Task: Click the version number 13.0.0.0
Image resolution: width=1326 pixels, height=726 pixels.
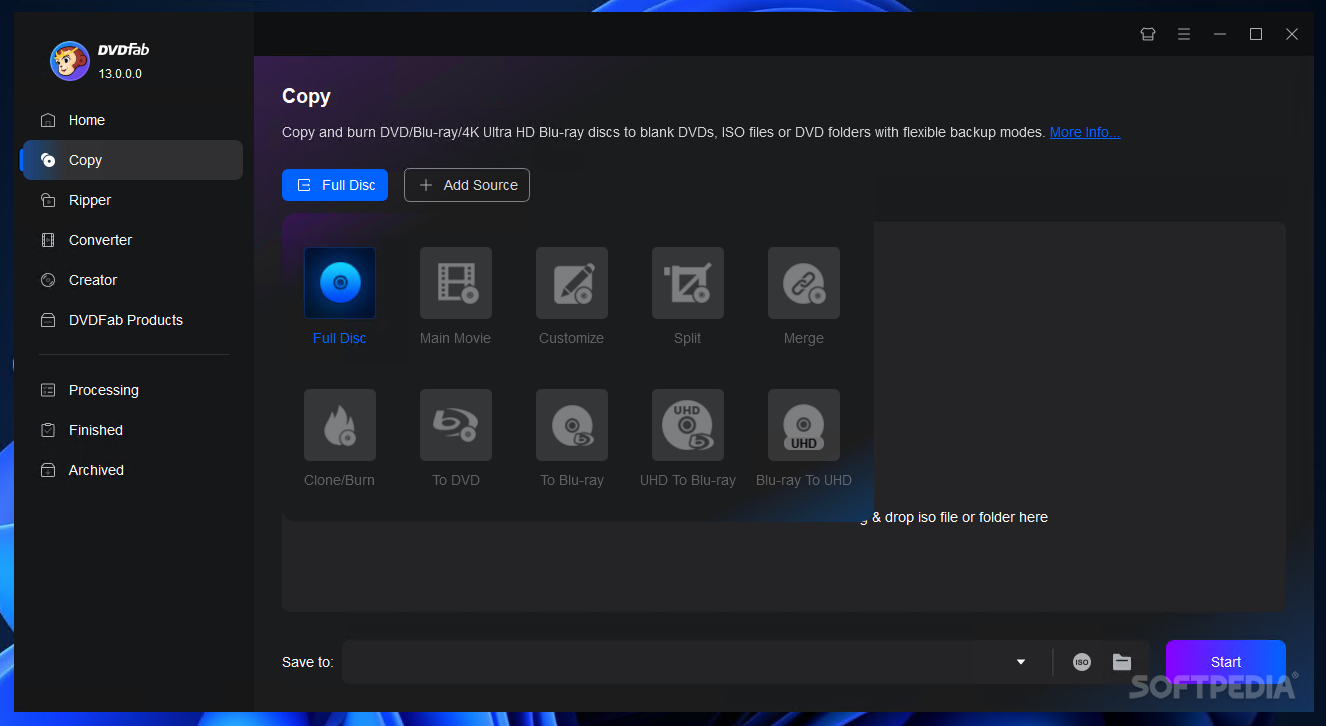Action: [x=120, y=73]
